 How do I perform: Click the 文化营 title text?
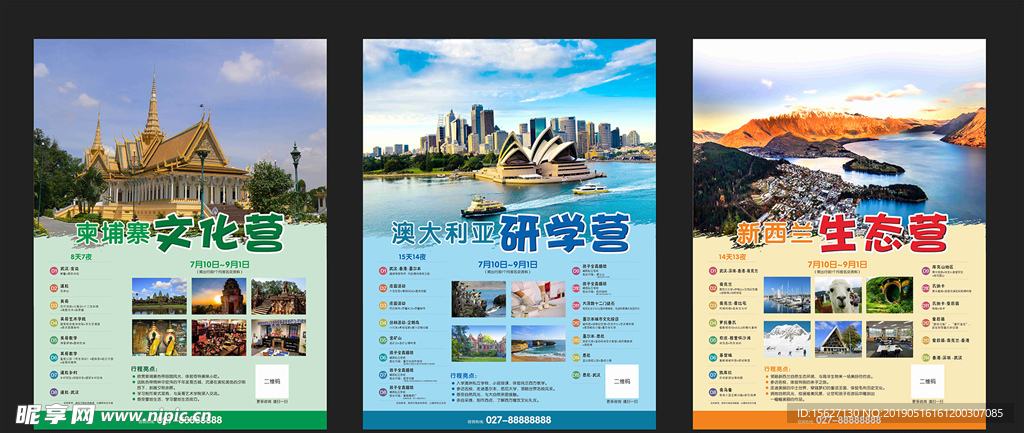(x=220, y=231)
